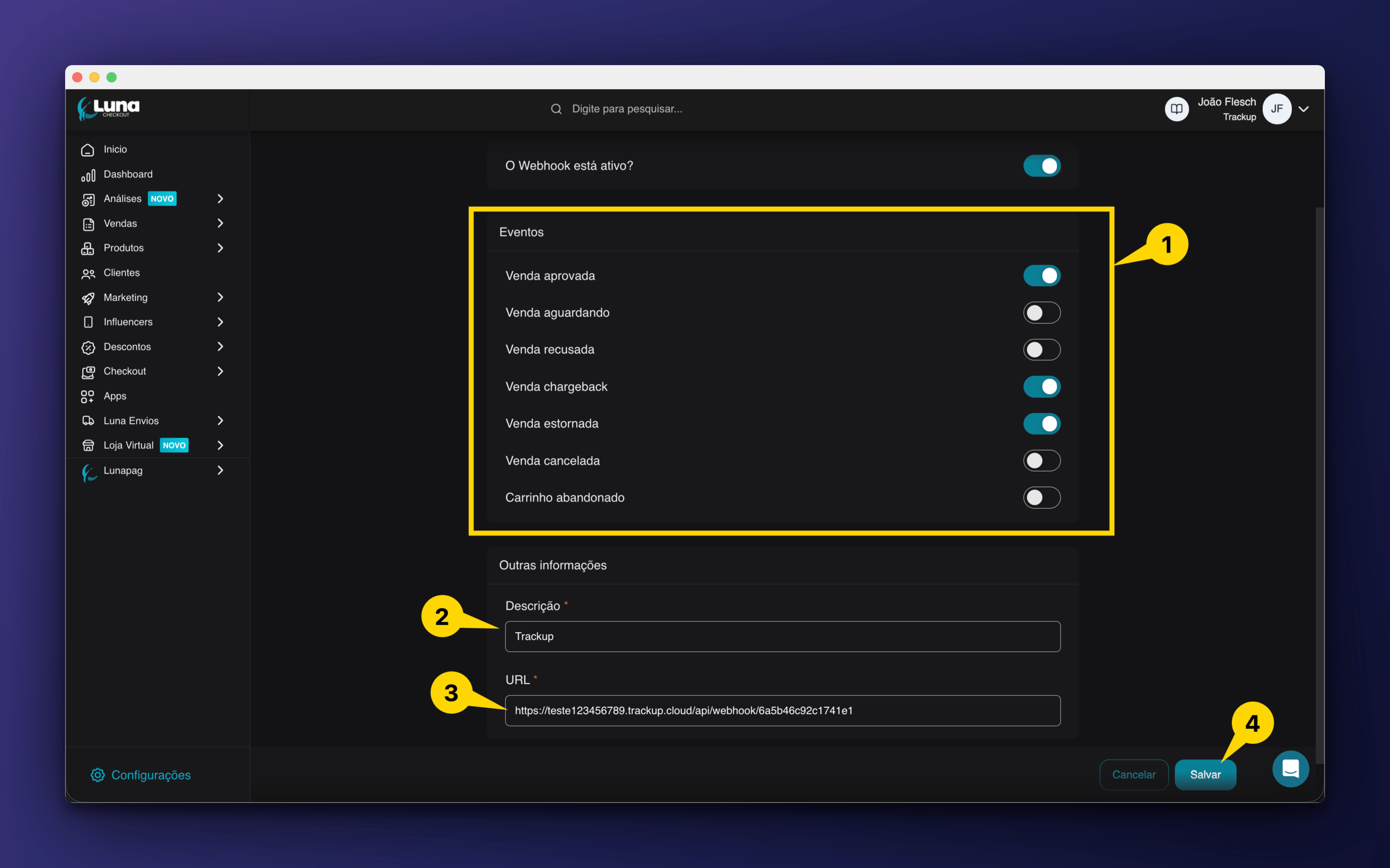This screenshot has width=1390, height=868.
Task: Enable the Venda cancelada event
Action: (1041, 460)
